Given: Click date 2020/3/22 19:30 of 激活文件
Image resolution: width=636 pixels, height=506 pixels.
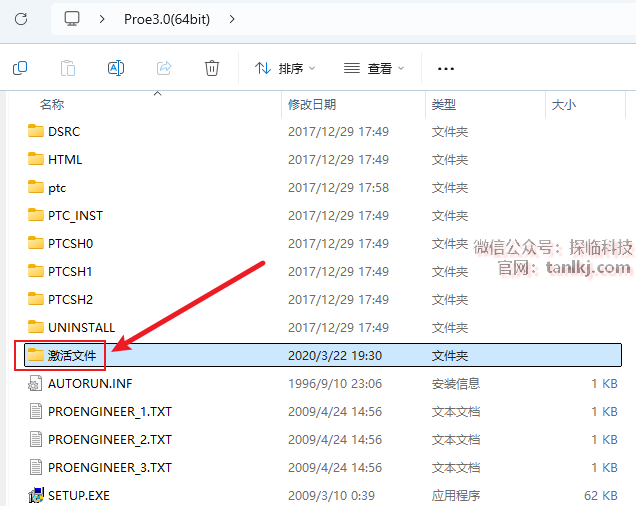Looking at the screenshot, I should pos(335,355).
